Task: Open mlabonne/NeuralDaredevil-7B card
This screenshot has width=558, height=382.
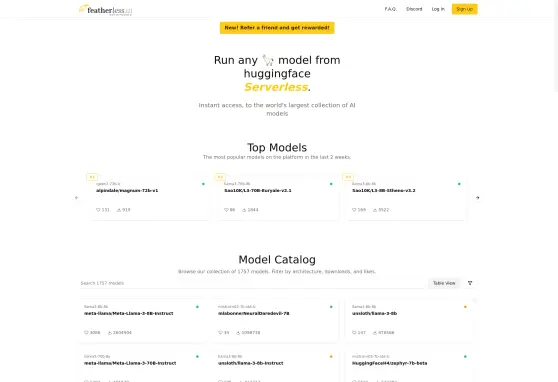Action: pyautogui.click(x=275, y=320)
